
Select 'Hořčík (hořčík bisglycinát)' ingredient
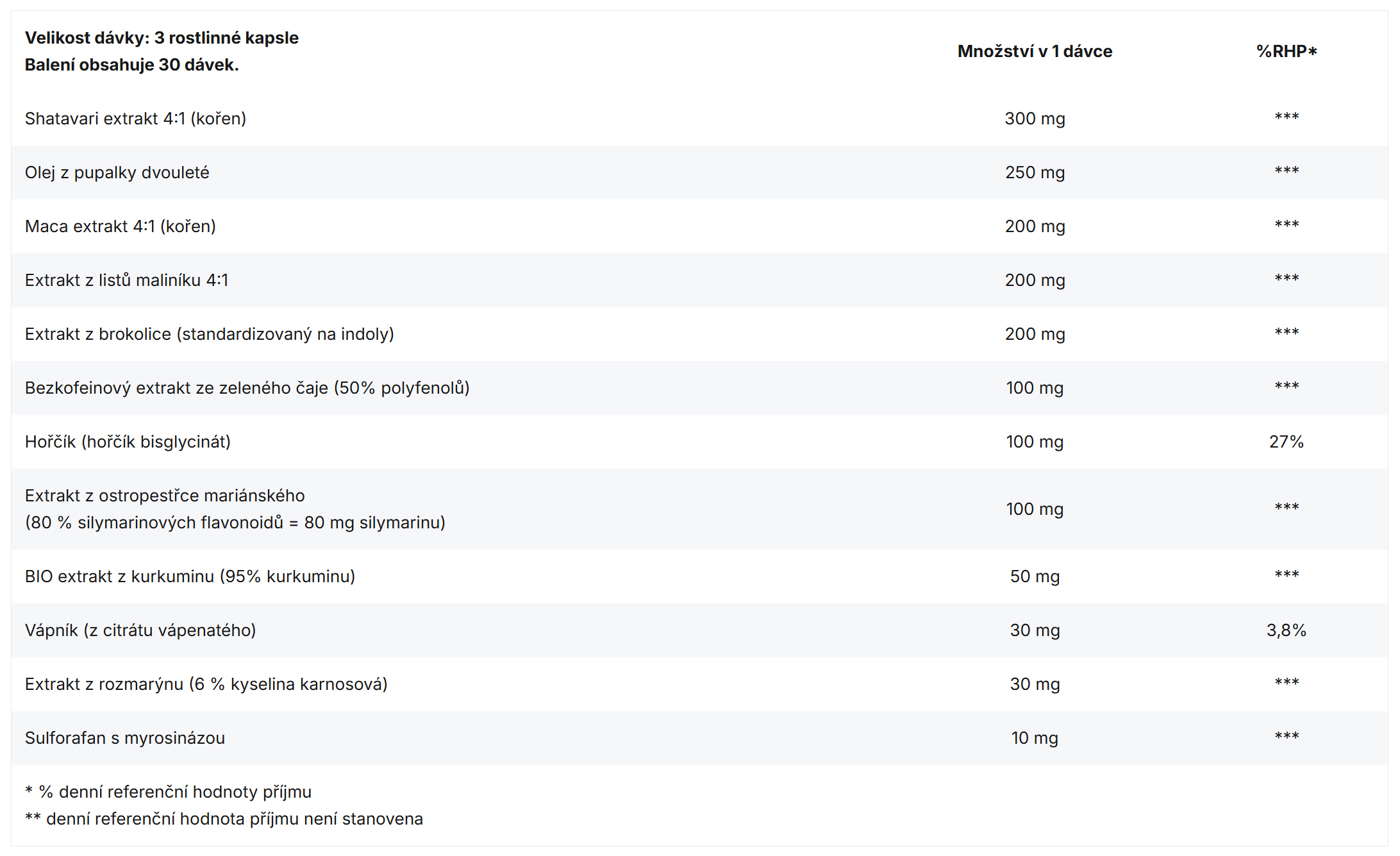coord(128,442)
